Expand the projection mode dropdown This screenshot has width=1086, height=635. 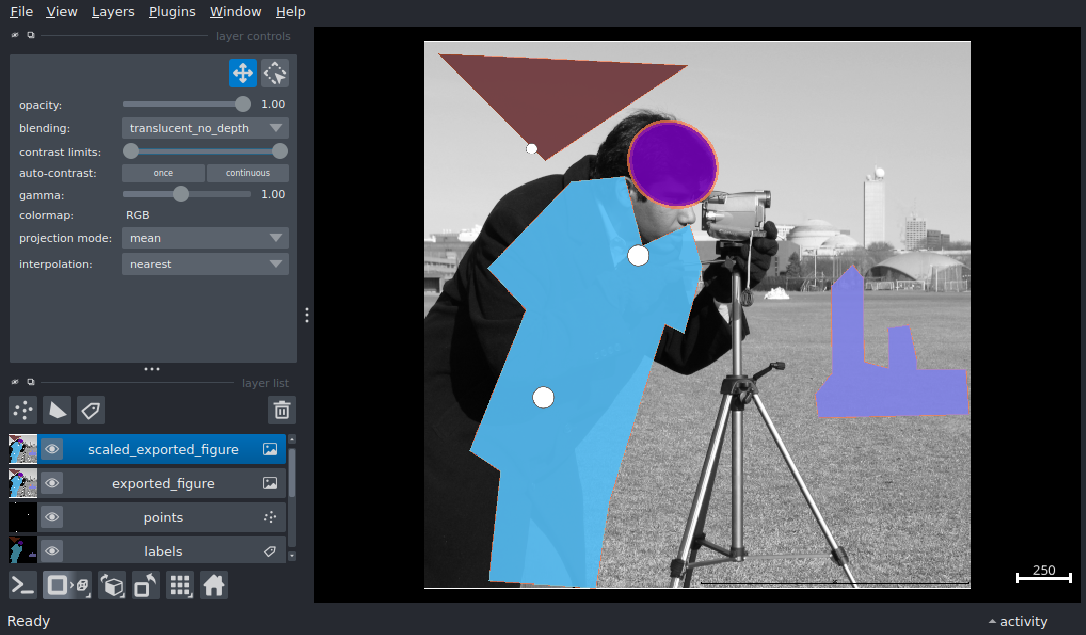click(205, 238)
